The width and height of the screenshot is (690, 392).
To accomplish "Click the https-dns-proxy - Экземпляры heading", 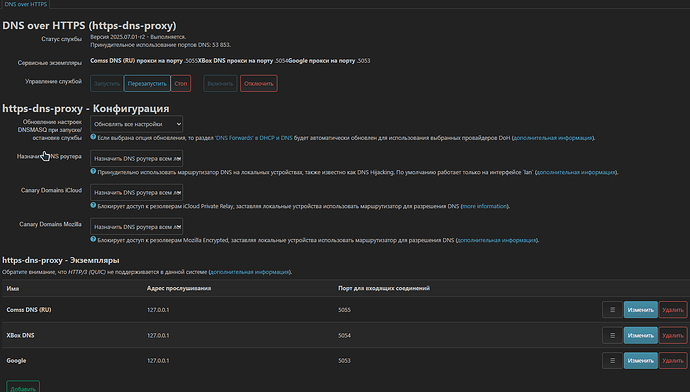I will (61, 260).
